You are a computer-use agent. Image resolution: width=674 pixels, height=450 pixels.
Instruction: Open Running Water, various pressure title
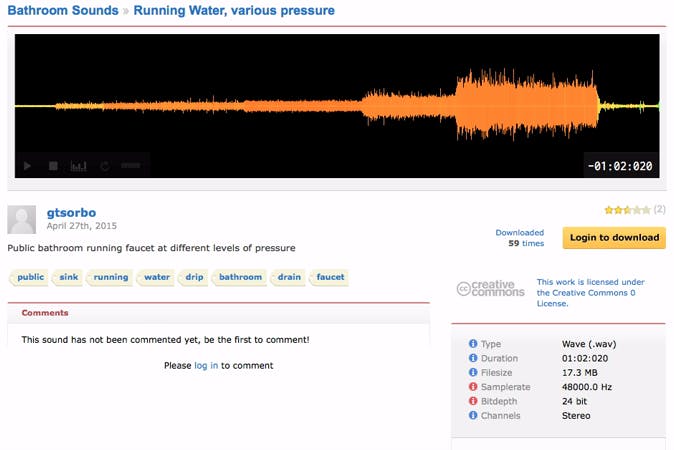click(x=234, y=10)
